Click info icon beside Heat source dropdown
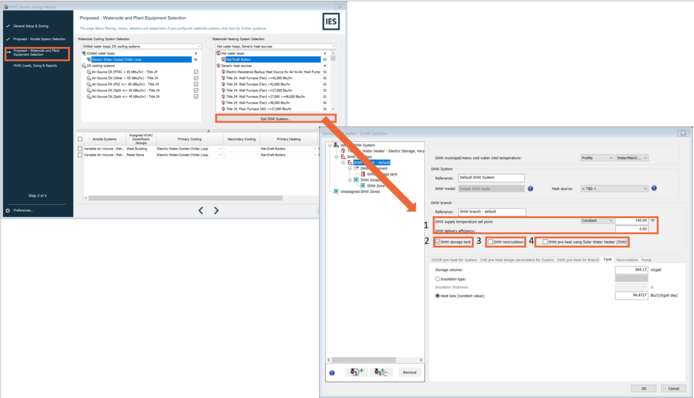This screenshot has height=398, width=694. [x=654, y=188]
